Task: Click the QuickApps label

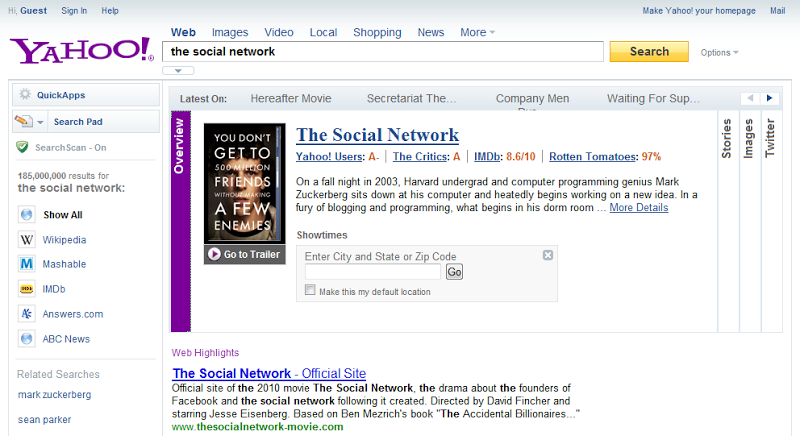Action: pos(61,95)
